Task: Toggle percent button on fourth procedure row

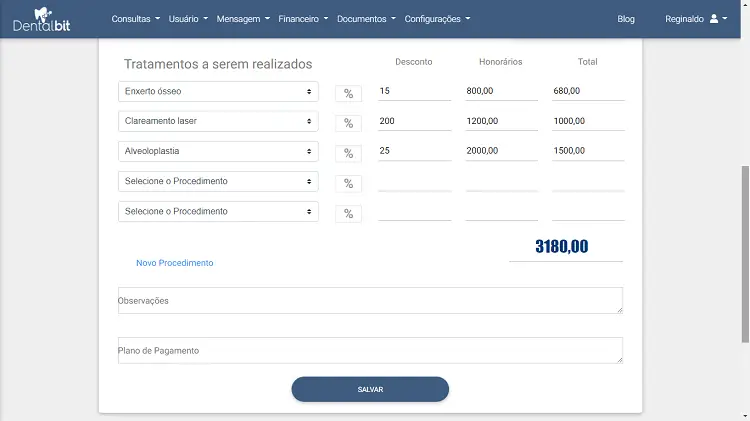Action: 348,183
